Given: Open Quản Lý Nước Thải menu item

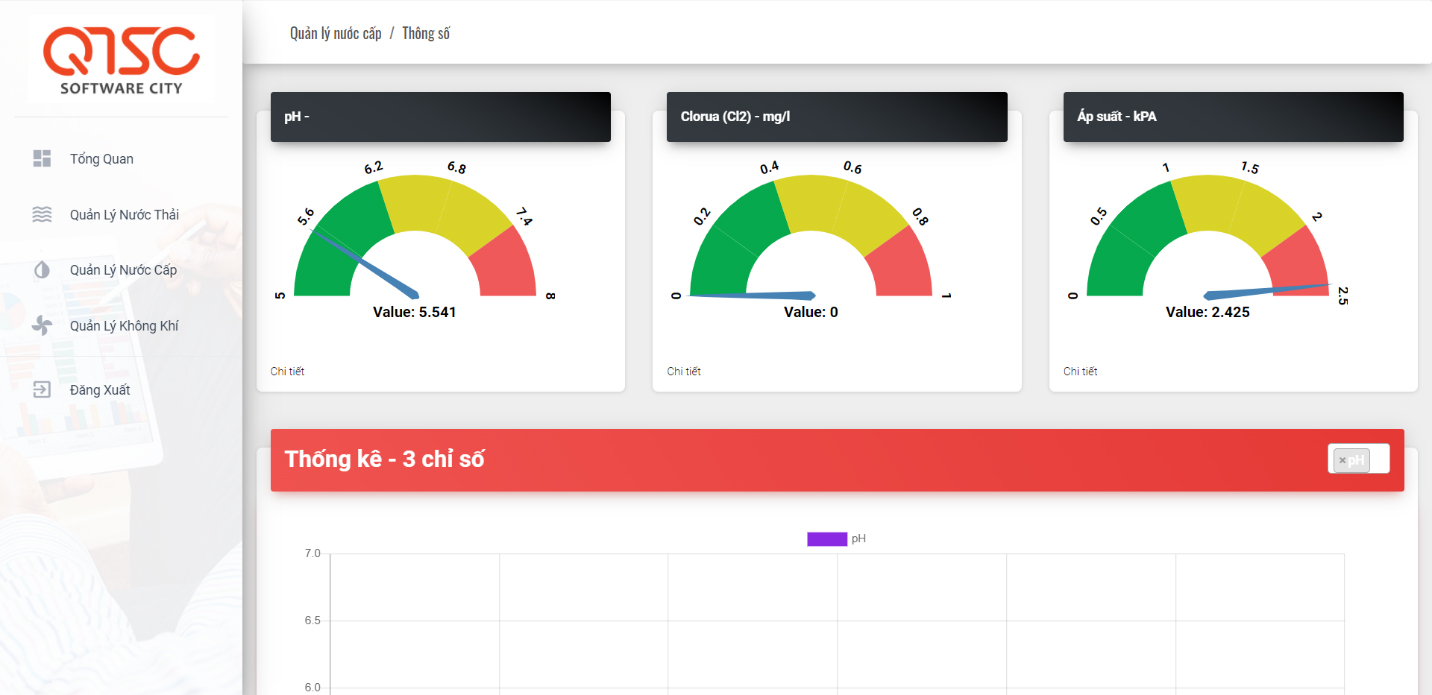Looking at the screenshot, I should point(120,214).
